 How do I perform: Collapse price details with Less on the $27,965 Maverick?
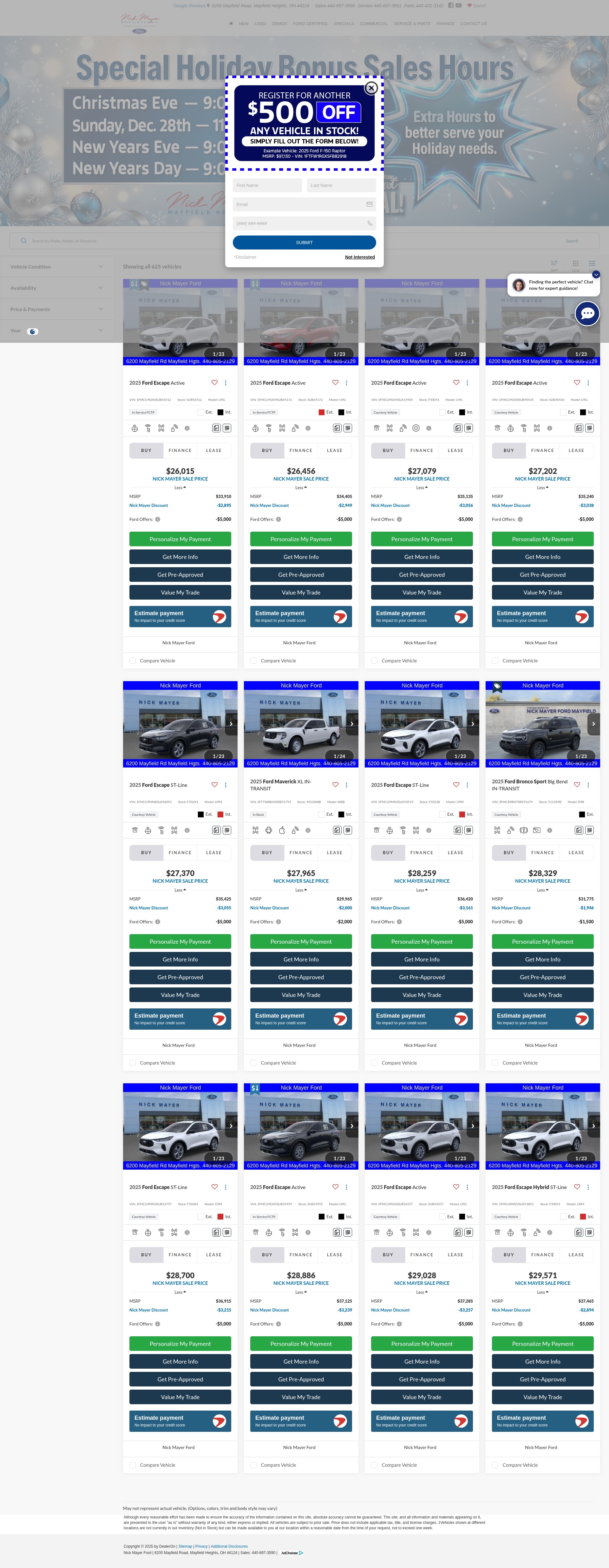tap(301, 890)
